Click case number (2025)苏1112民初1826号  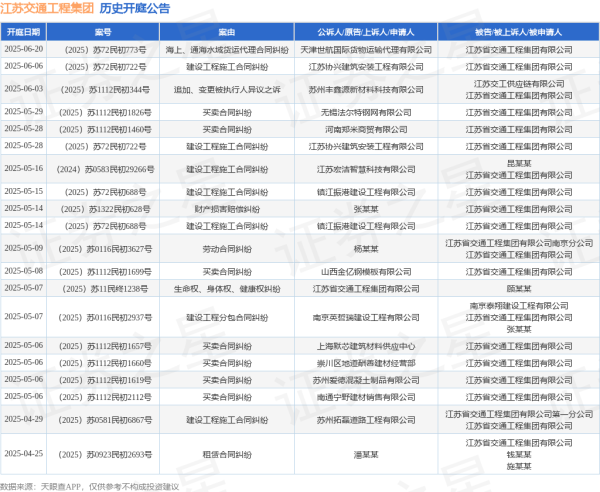(103, 112)
